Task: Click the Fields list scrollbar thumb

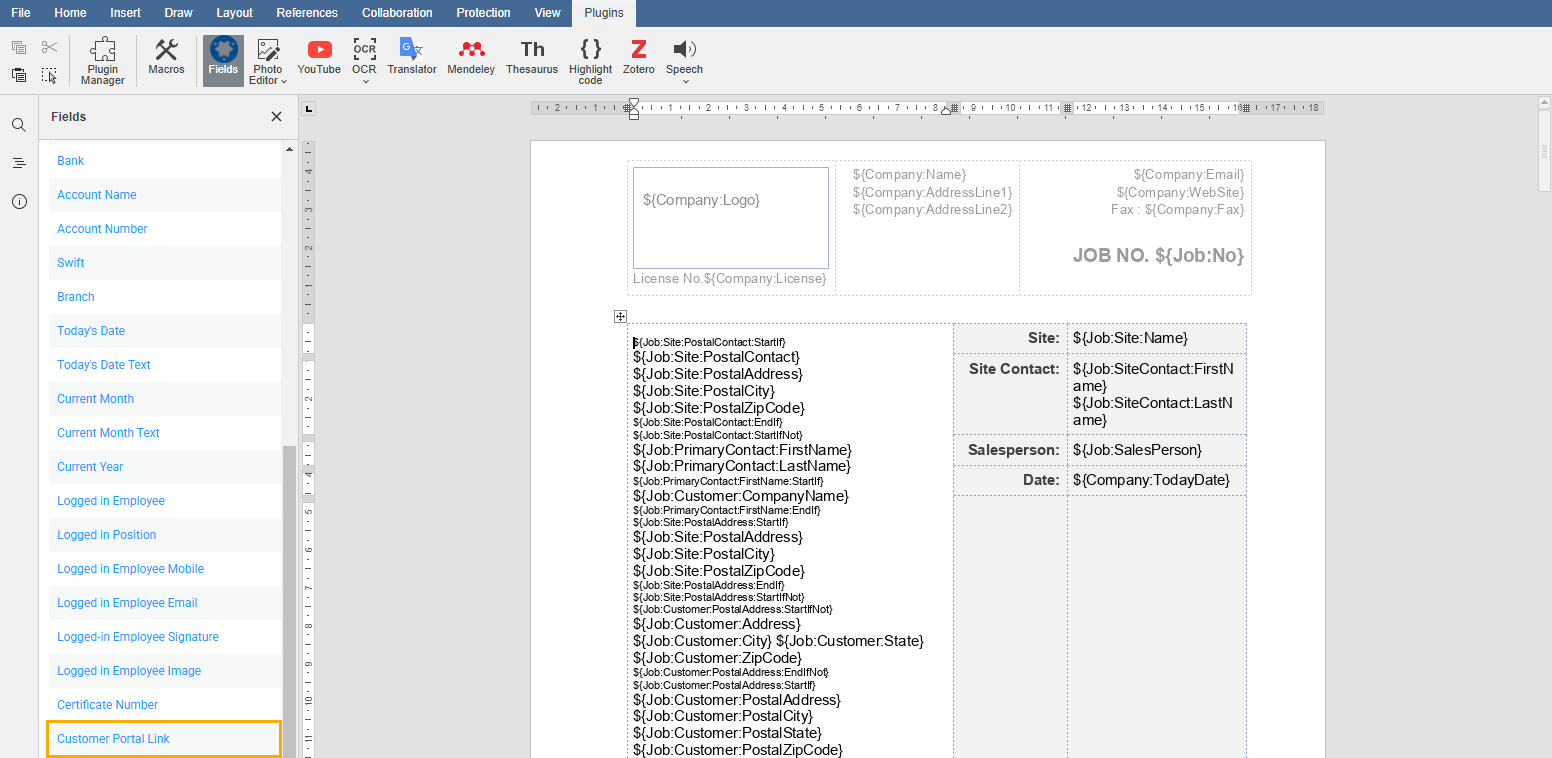Action: 289,600
